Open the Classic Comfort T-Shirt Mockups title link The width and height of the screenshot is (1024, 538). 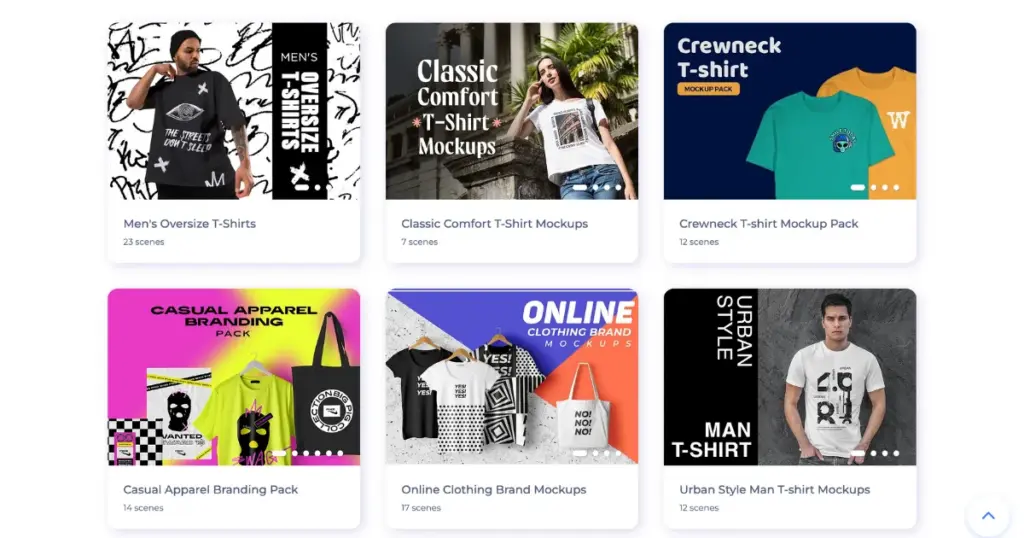(x=494, y=223)
